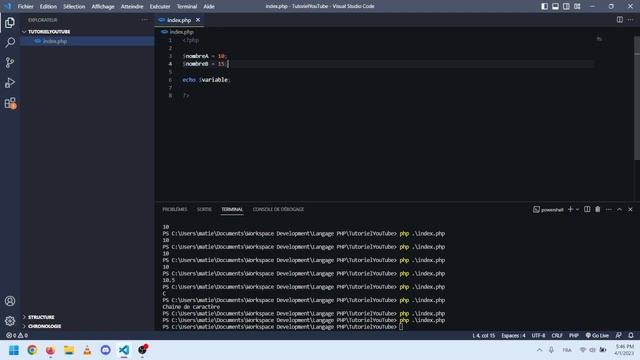The height and width of the screenshot is (360, 640).
Task: Change encoding via UTF-8 status entry
Action: [538, 336]
